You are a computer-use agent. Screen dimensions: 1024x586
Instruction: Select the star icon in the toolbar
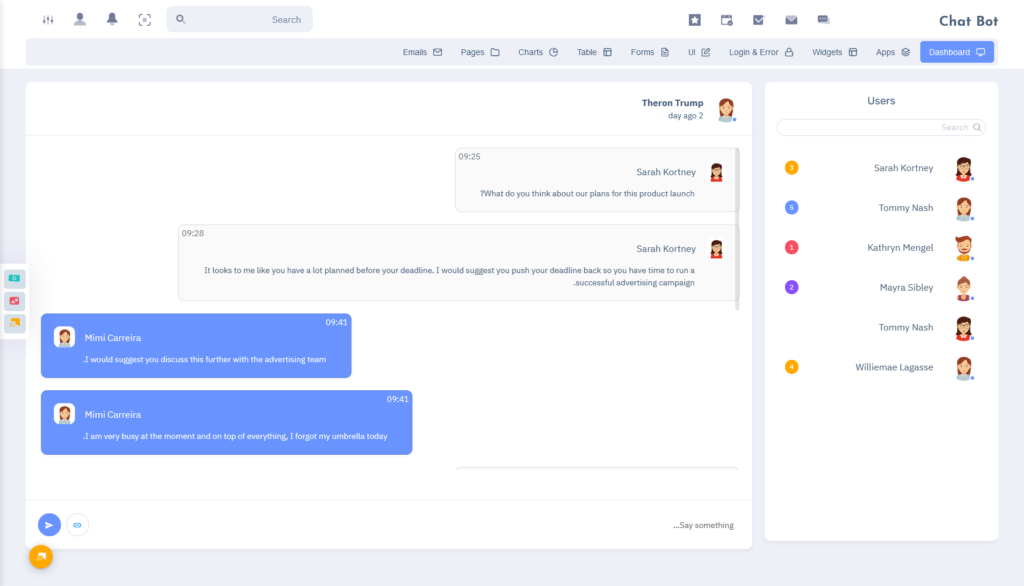(x=694, y=19)
